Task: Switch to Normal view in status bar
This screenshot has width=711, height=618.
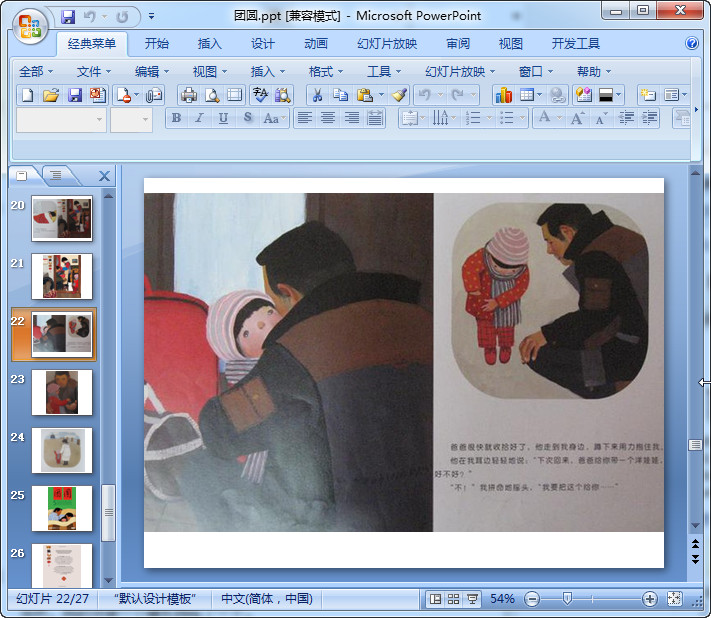Action: click(435, 599)
